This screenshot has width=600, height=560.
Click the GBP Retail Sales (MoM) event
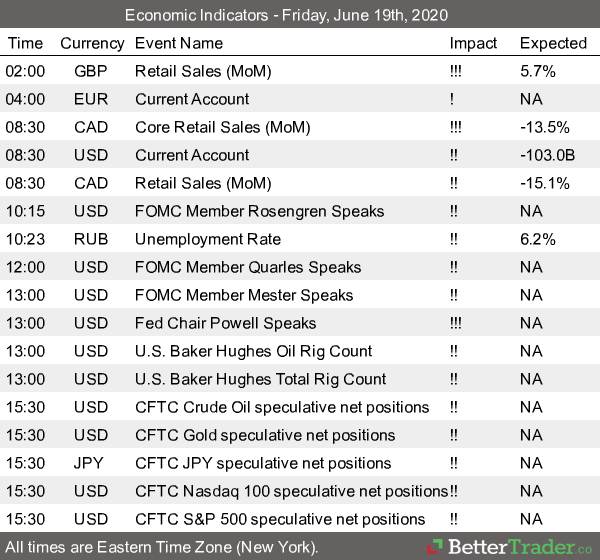point(202,71)
